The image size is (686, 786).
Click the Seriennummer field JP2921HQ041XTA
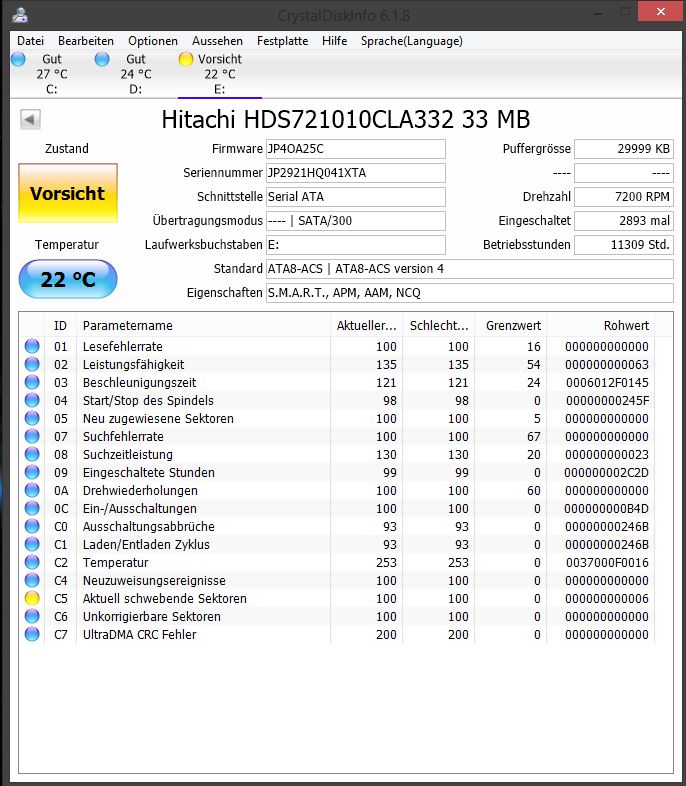(x=355, y=173)
